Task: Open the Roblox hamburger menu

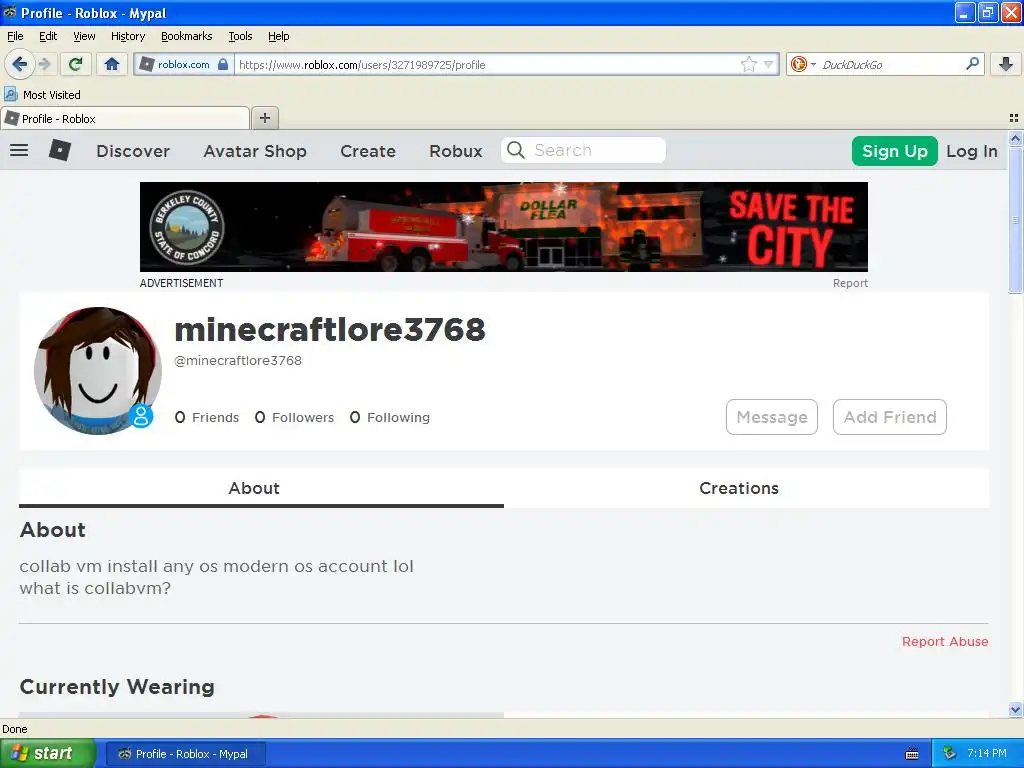Action: pyautogui.click(x=19, y=150)
